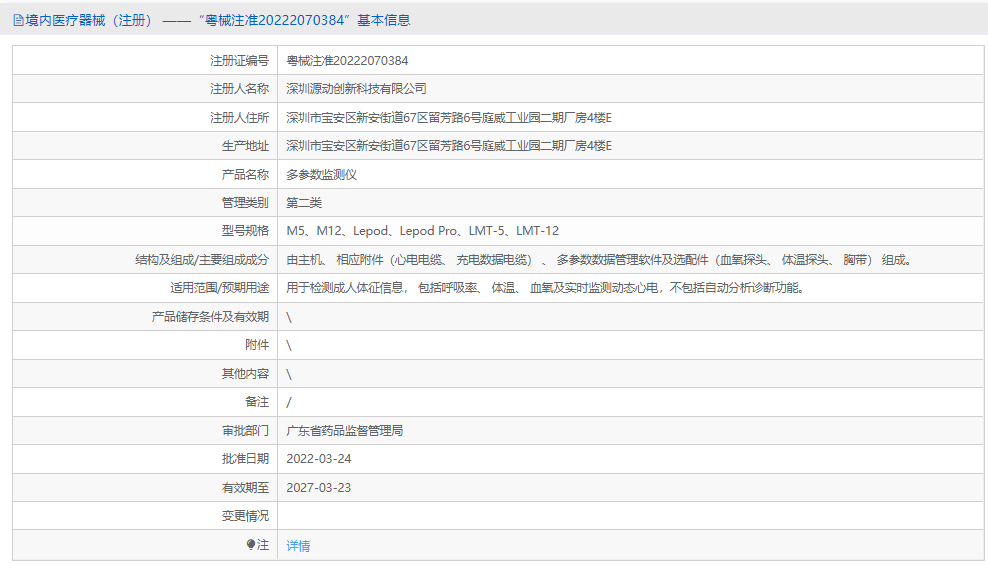
Task: Select the company name 深圳源动创新科技有限公司
Action: 356,89
